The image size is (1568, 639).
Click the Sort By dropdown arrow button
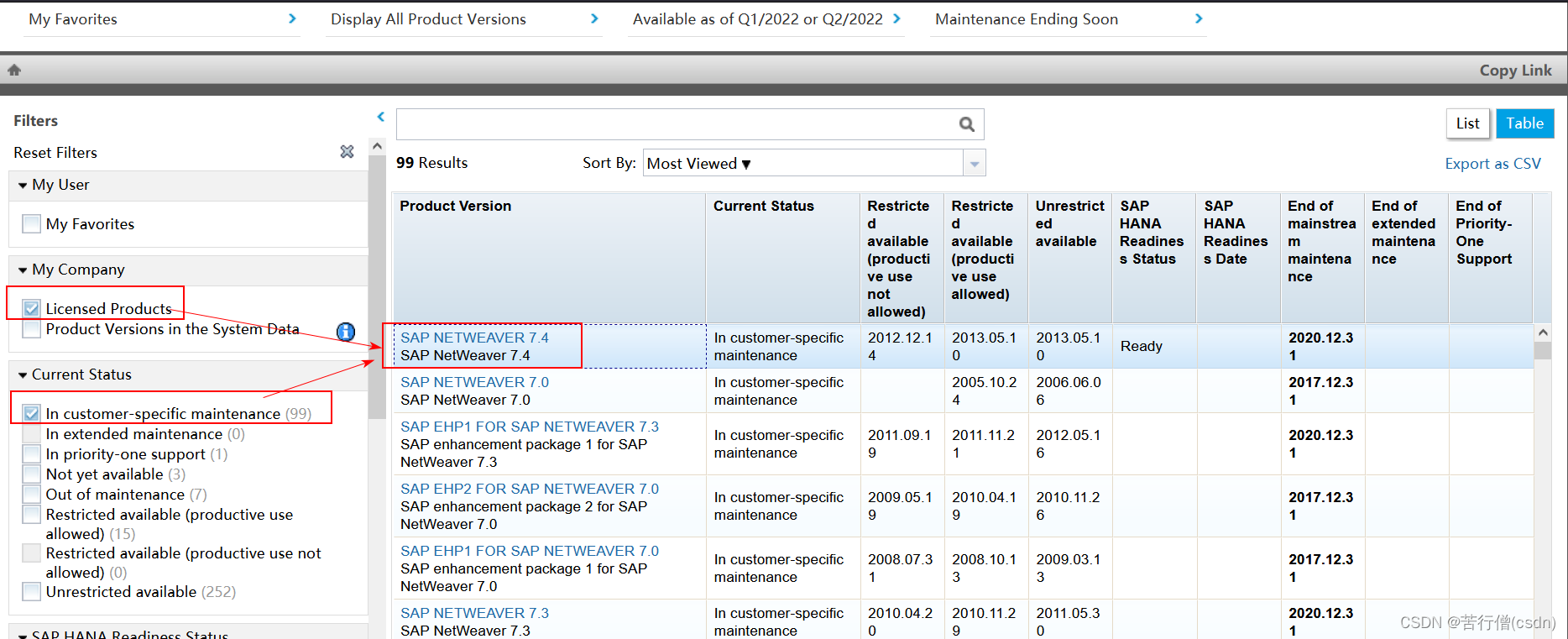(975, 163)
